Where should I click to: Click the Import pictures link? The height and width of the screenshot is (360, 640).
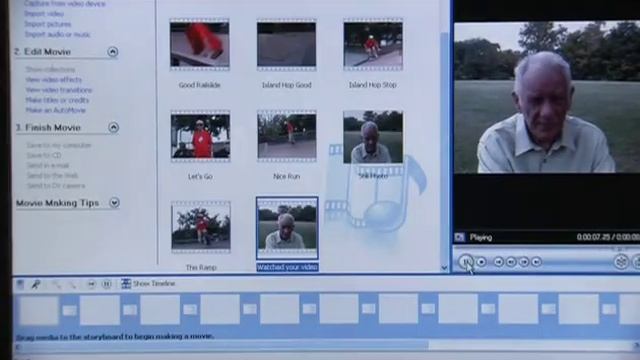pyautogui.click(x=47, y=24)
